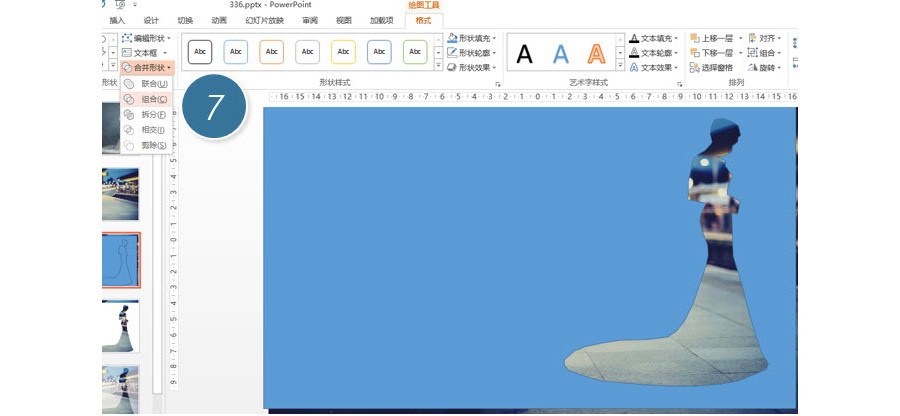Expand the shape styles gallery

(436, 66)
